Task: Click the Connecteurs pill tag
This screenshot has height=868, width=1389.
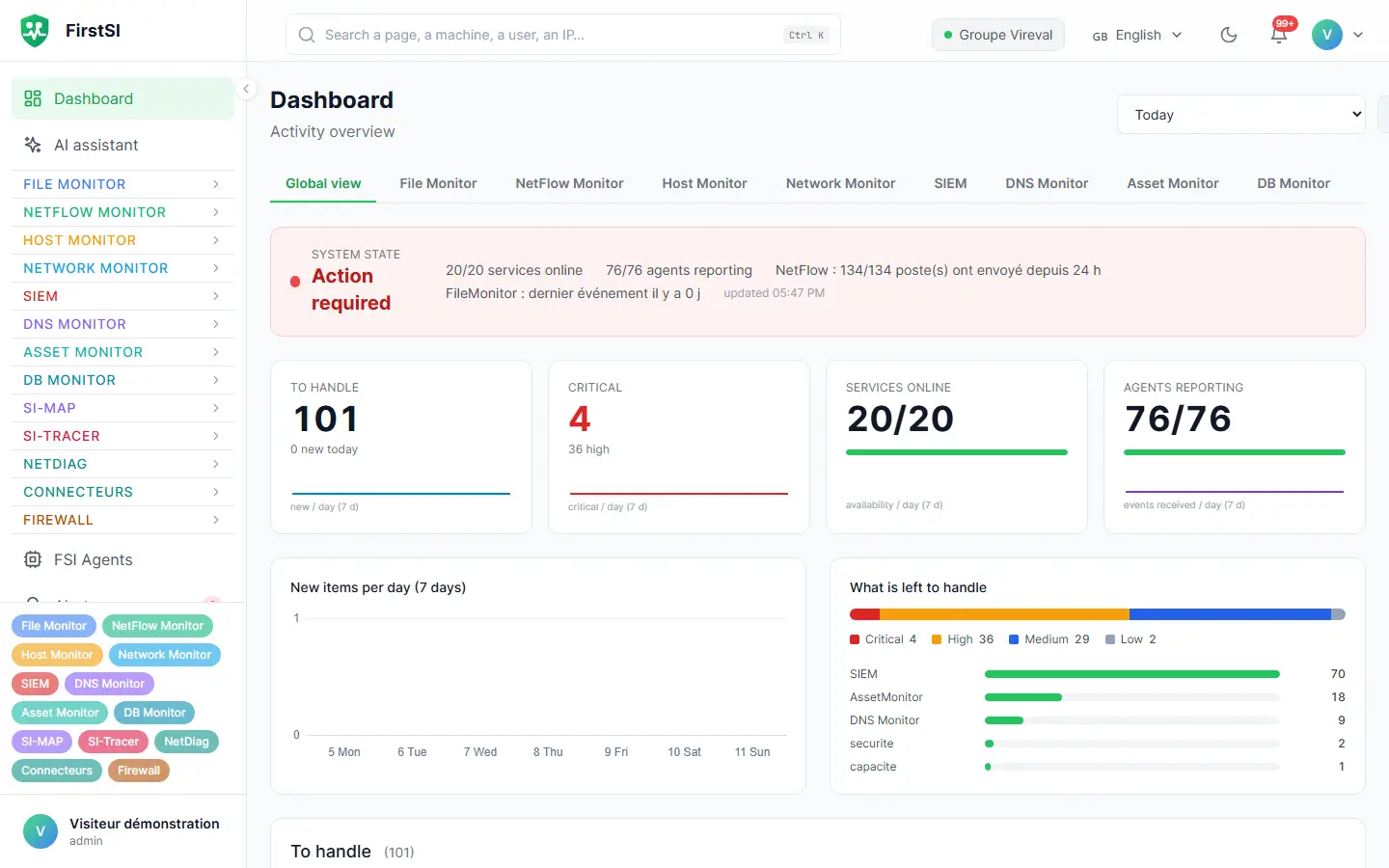Action: point(57,771)
